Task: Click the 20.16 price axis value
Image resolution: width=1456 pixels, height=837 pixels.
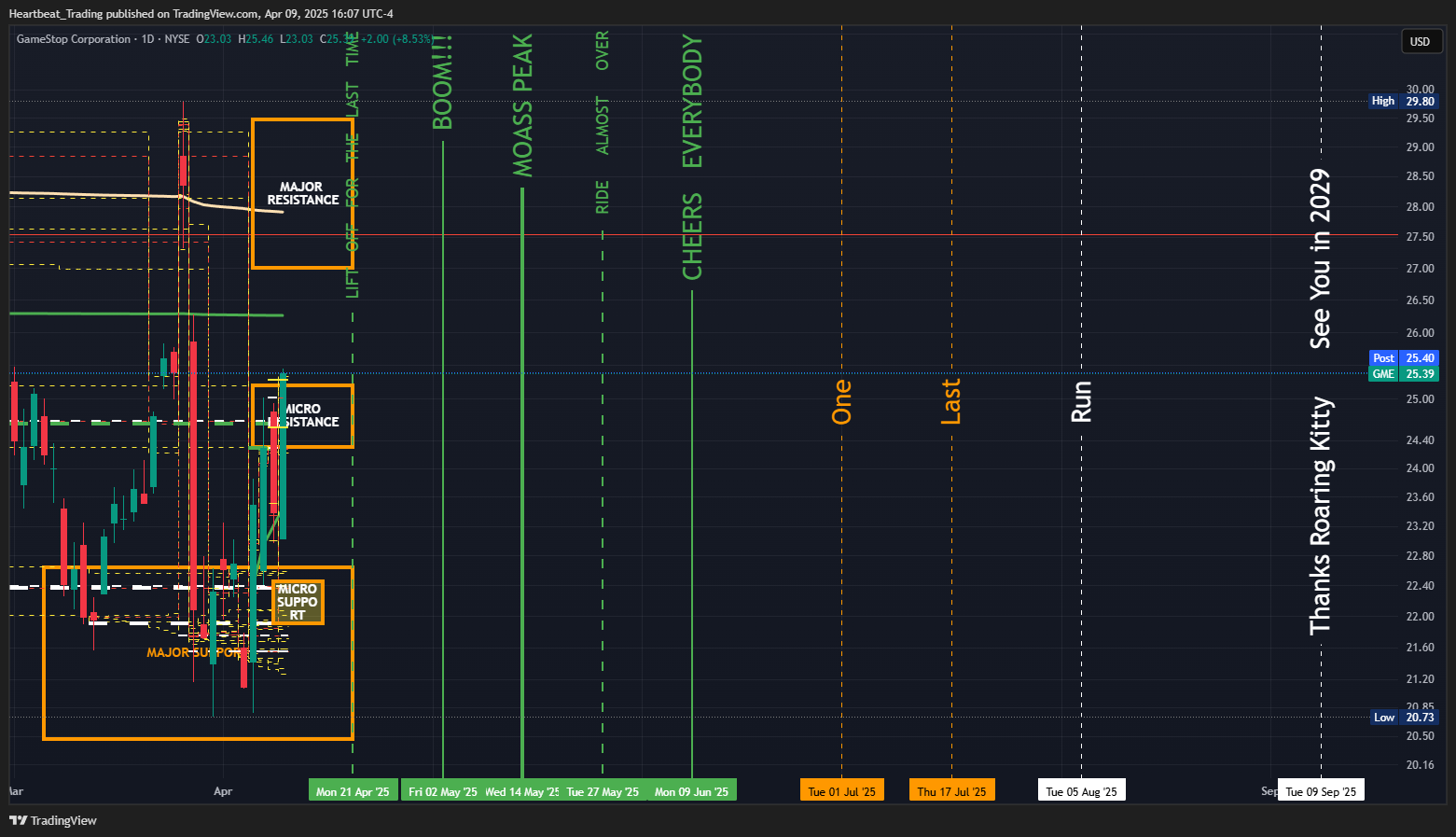Action: 1420,764
